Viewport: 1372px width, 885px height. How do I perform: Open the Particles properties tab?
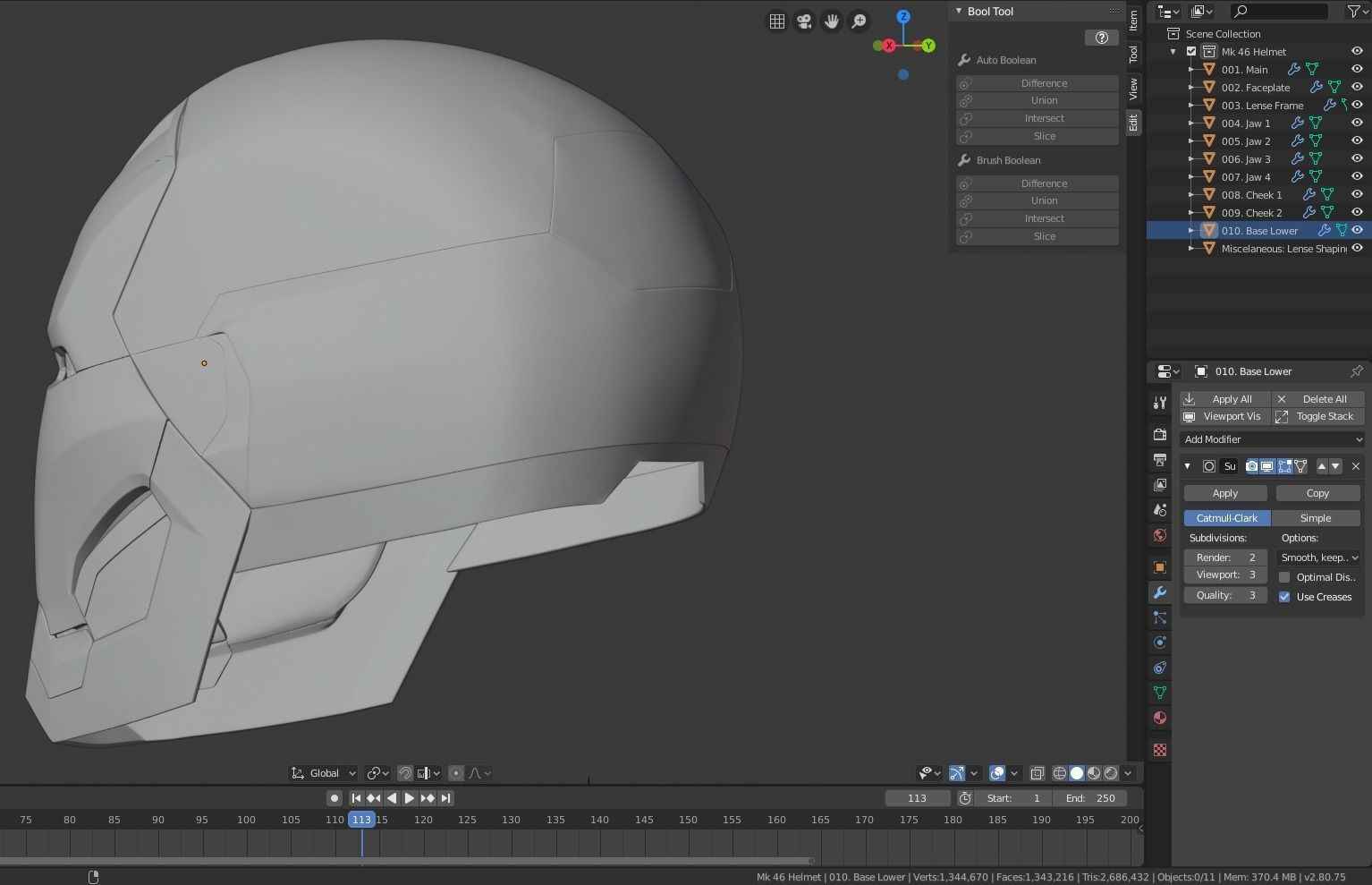1160,617
